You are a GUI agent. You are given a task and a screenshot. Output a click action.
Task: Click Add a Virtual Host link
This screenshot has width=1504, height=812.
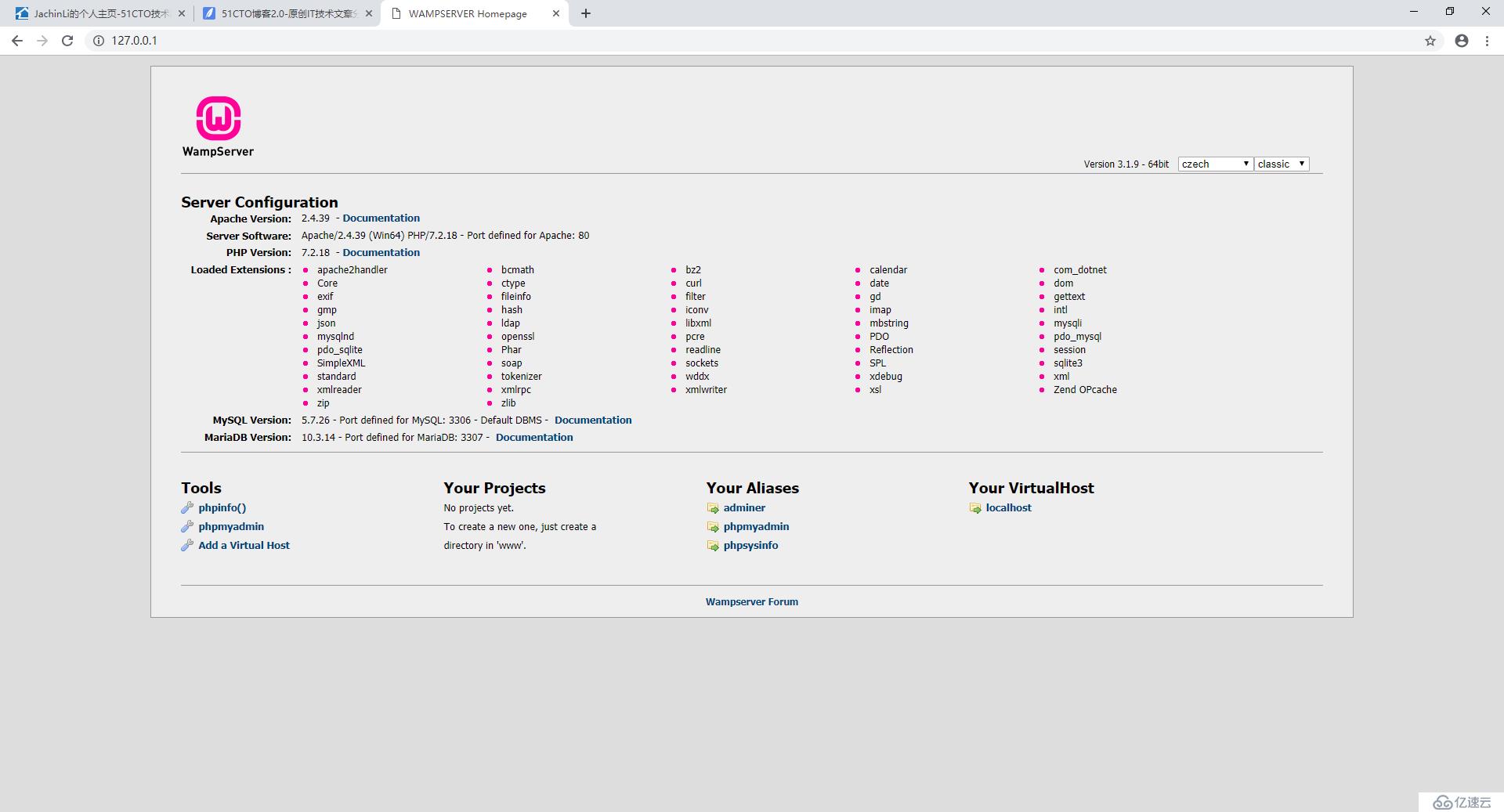click(x=244, y=545)
